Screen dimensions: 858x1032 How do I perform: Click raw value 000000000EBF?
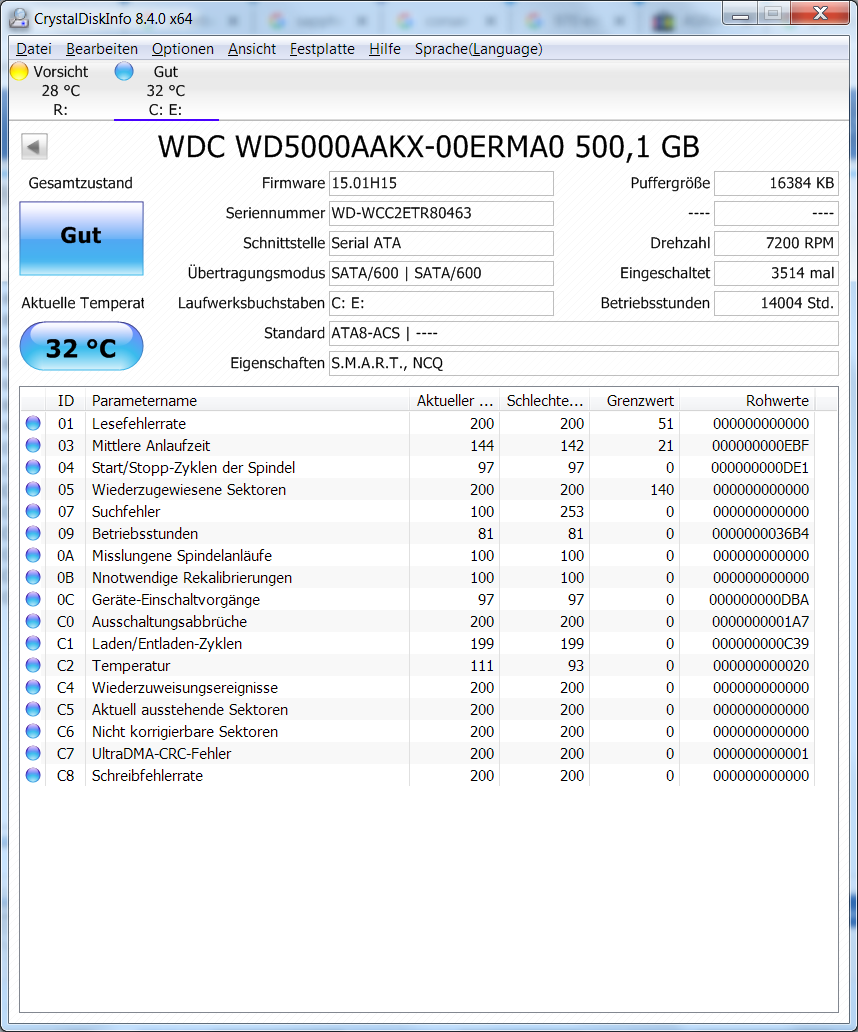coord(760,446)
